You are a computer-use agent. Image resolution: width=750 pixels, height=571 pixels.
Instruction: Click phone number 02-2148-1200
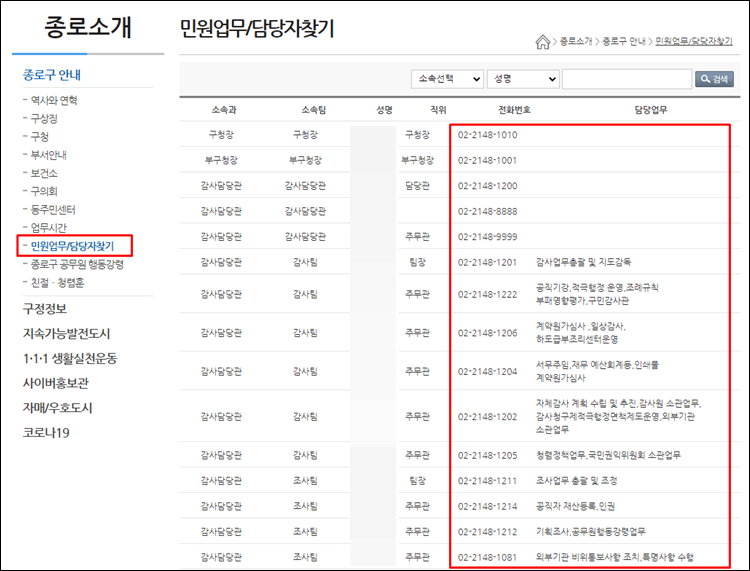click(x=487, y=186)
